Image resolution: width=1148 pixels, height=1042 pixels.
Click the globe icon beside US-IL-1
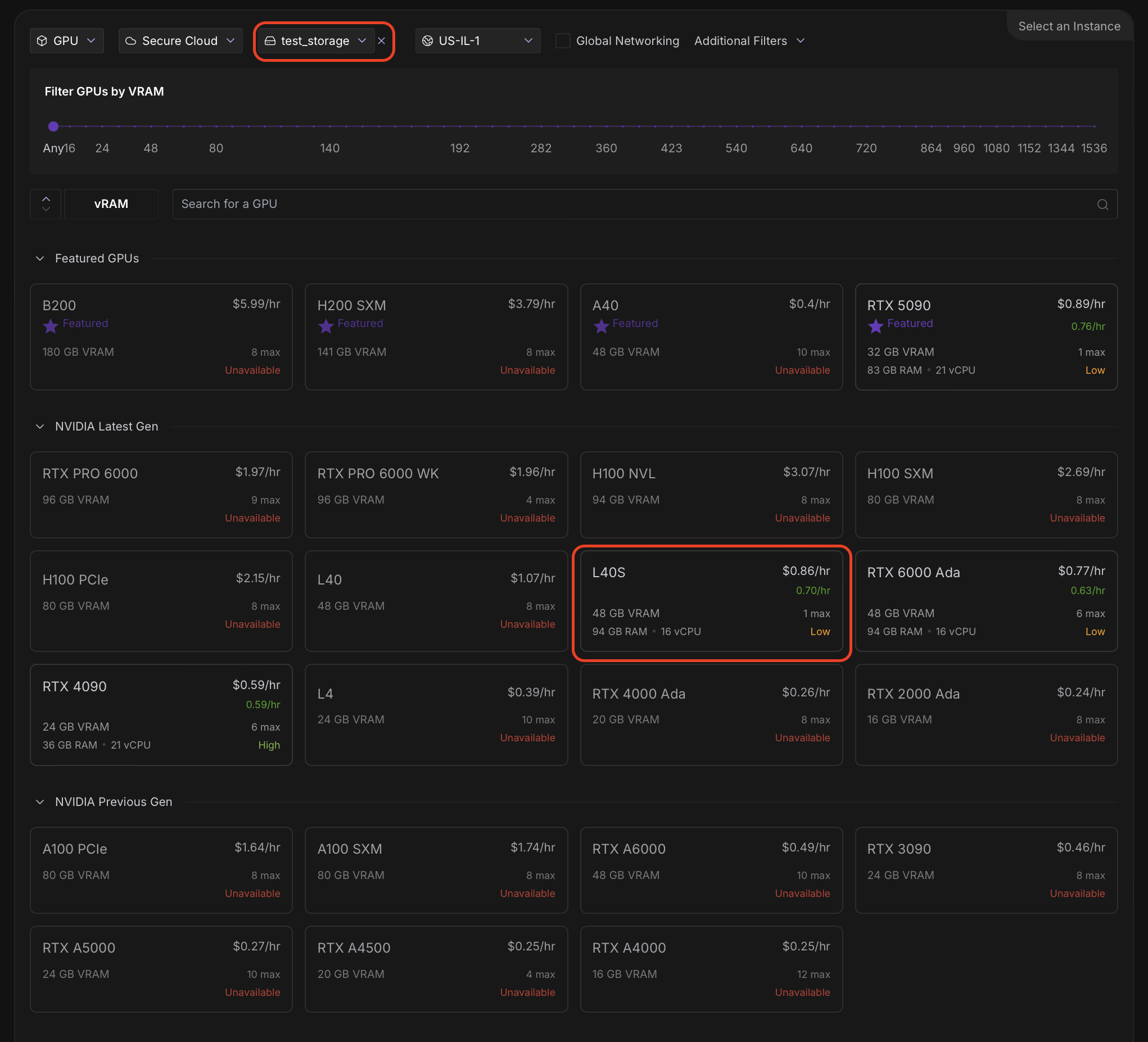[x=428, y=41]
